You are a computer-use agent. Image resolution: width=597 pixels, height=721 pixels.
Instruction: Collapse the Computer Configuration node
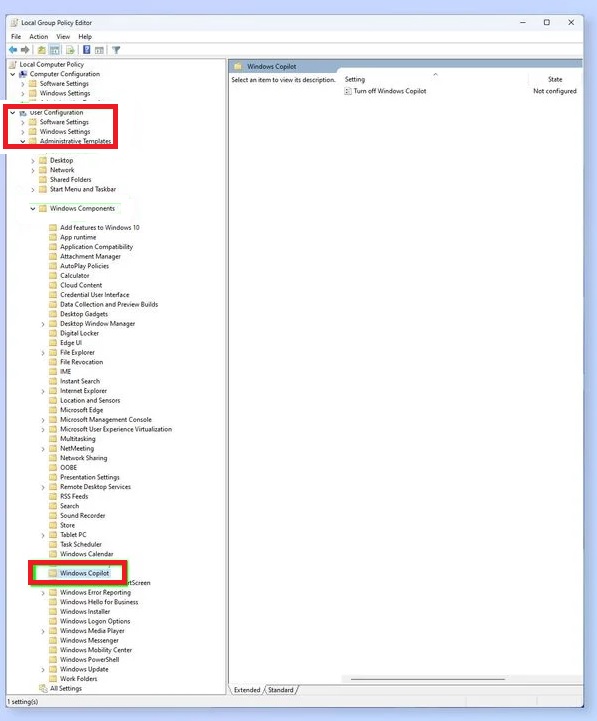pyautogui.click(x=13, y=74)
